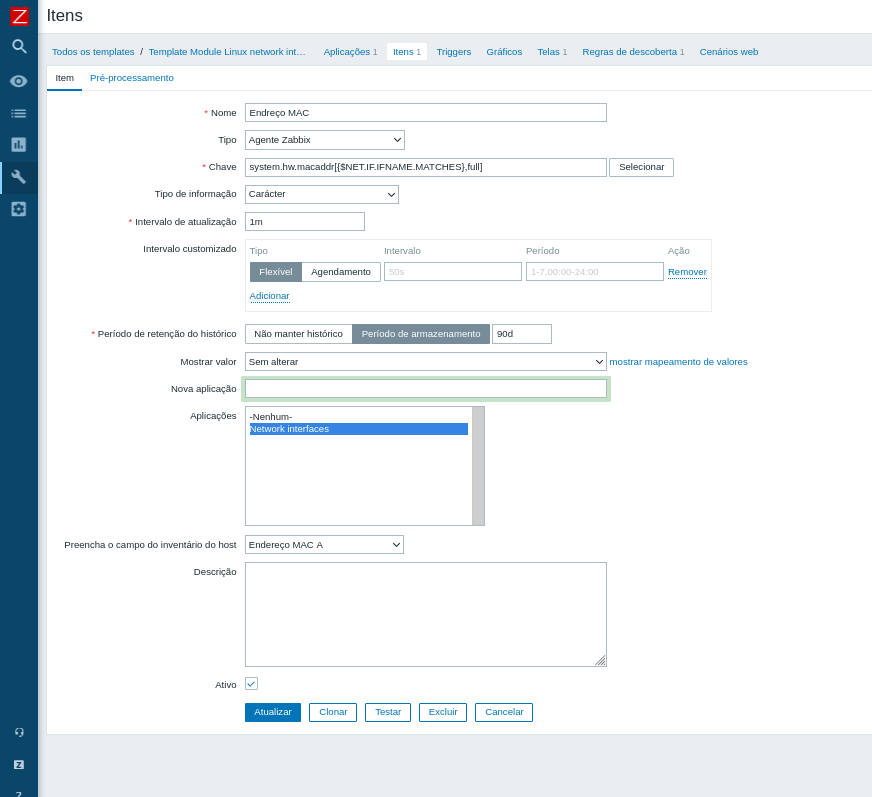Open Monitoring section via the eye icon
Image resolution: width=872 pixels, height=797 pixels.
click(x=18, y=81)
